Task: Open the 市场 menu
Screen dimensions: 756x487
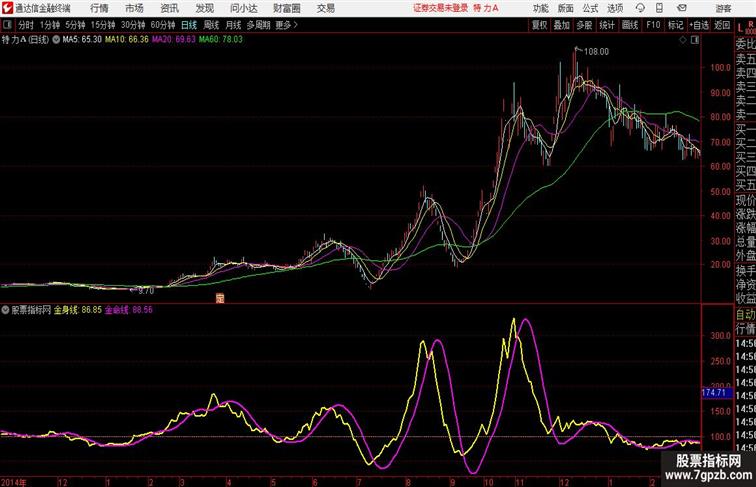Action: point(134,8)
